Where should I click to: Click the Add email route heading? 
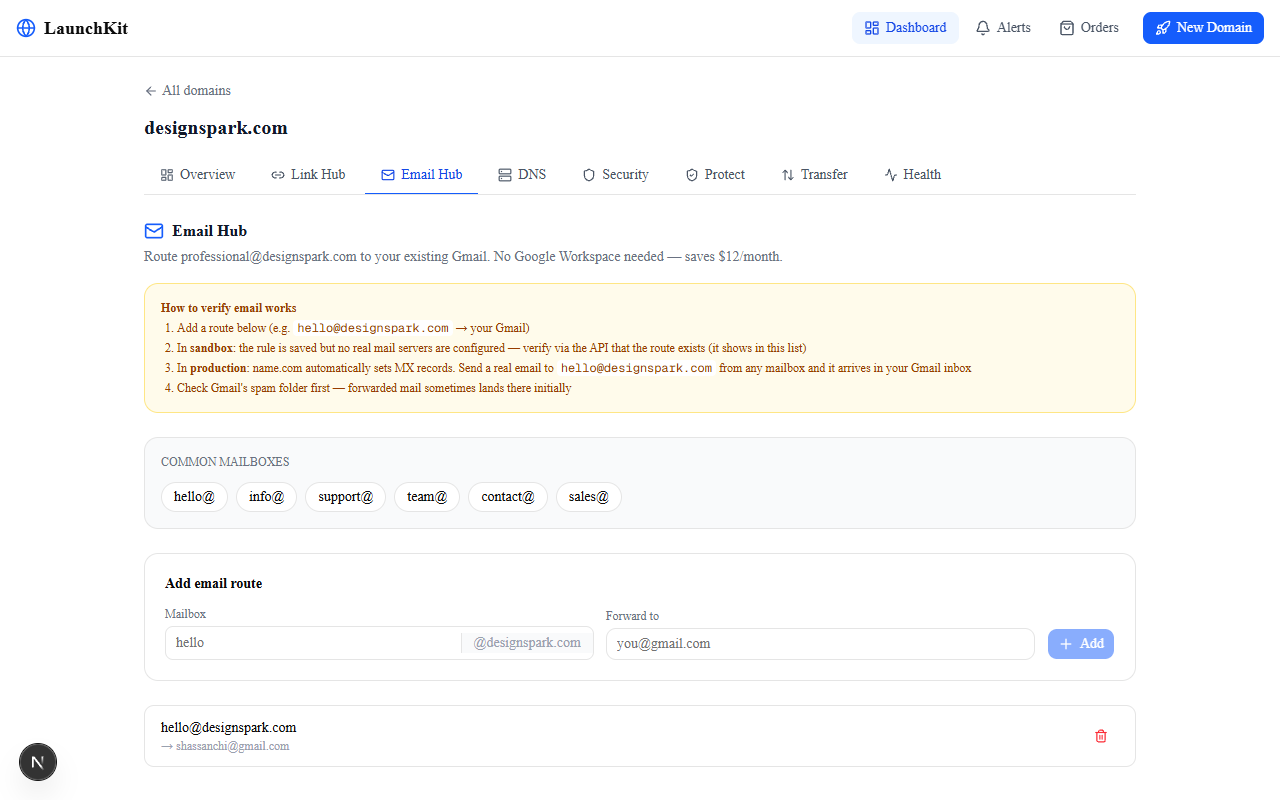pos(214,584)
